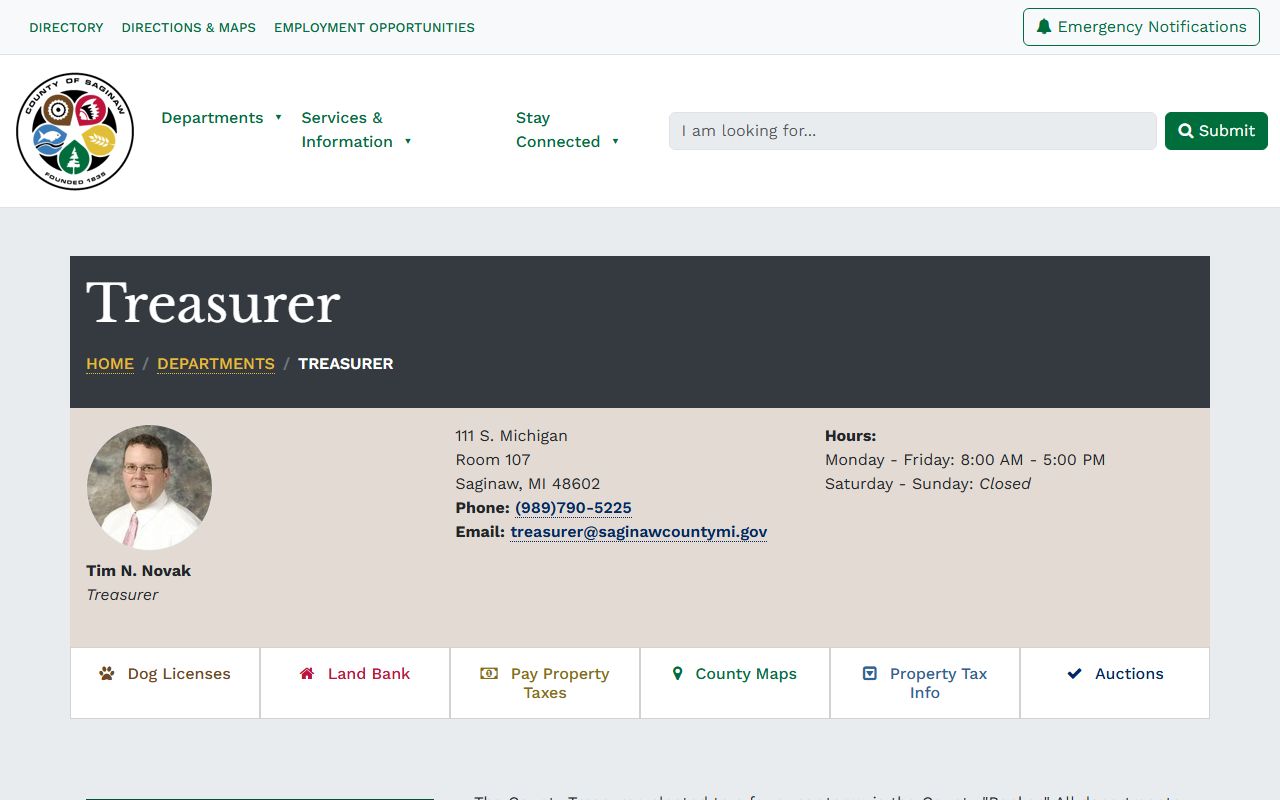
Task: Click the magnifier icon on Submit button
Action: pos(1186,131)
